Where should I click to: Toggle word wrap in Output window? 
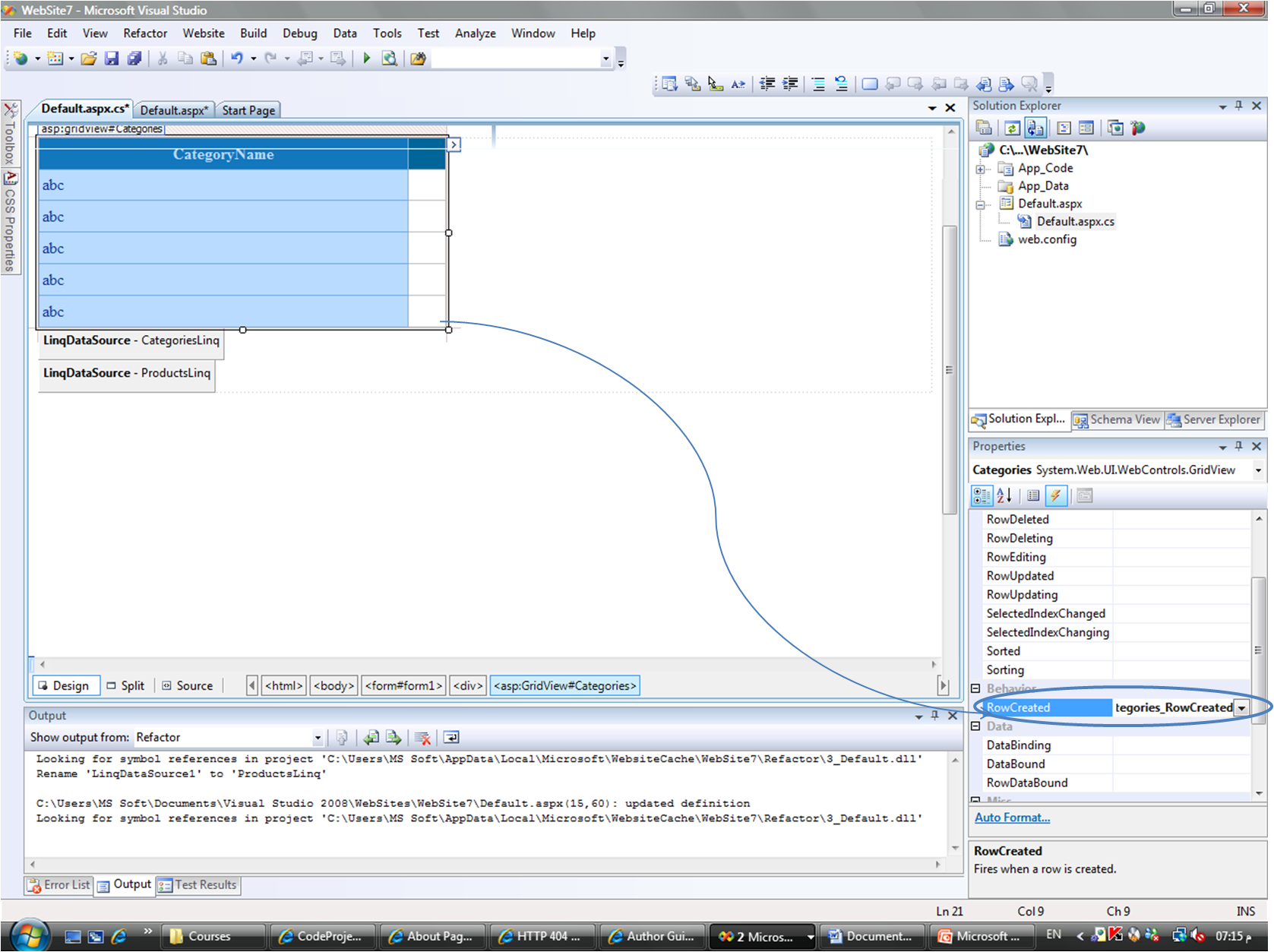(451, 737)
